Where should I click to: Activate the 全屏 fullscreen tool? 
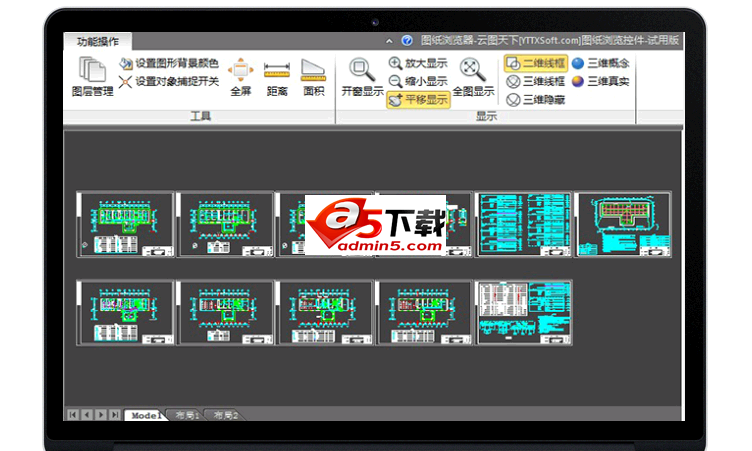pyautogui.click(x=241, y=77)
